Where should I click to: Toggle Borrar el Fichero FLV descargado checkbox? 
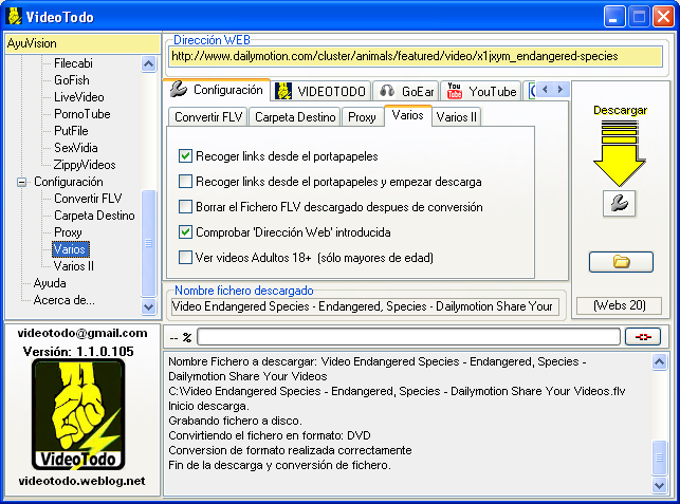(x=186, y=207)
